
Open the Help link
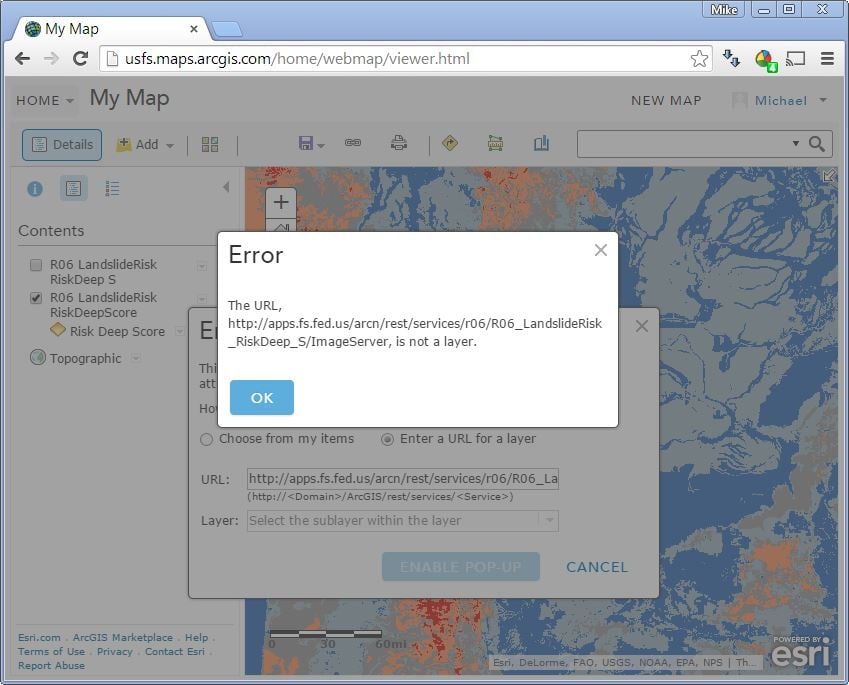coord(197,637)
